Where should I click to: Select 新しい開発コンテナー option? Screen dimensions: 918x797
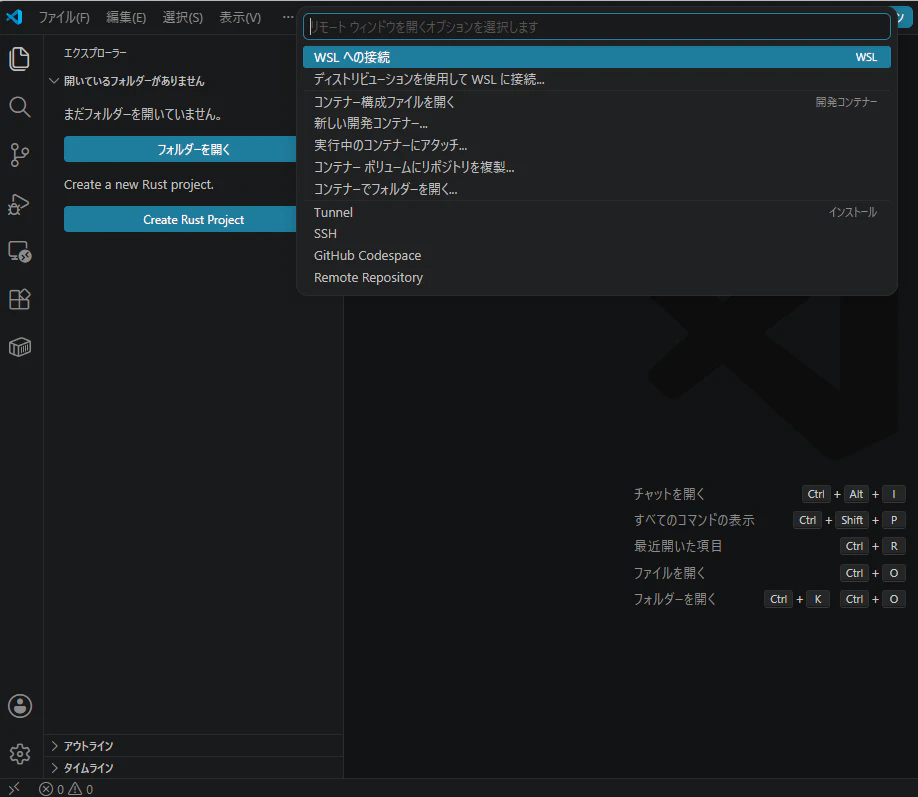[597, 124]
